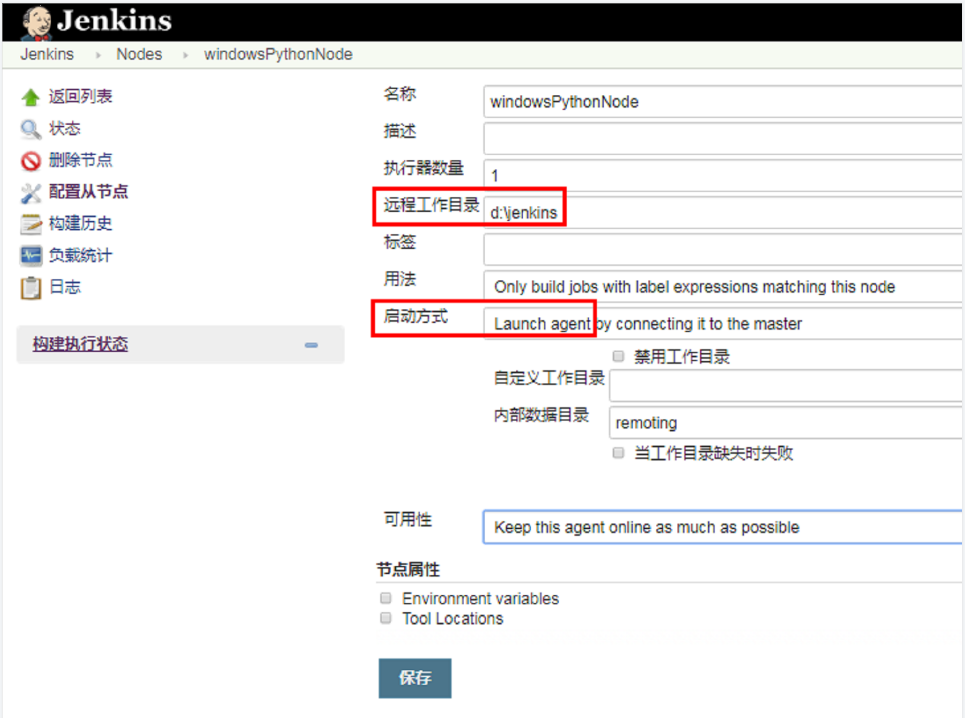Open the 可用性 Keep this agent online dropdown
This screenshot has width=965, height=718.
click(x=724, y=527)
